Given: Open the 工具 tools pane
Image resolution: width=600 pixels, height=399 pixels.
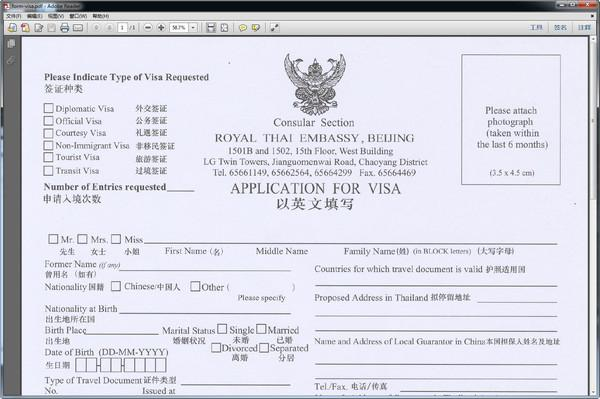Looking at the screenshot, I should coord(536,28).
